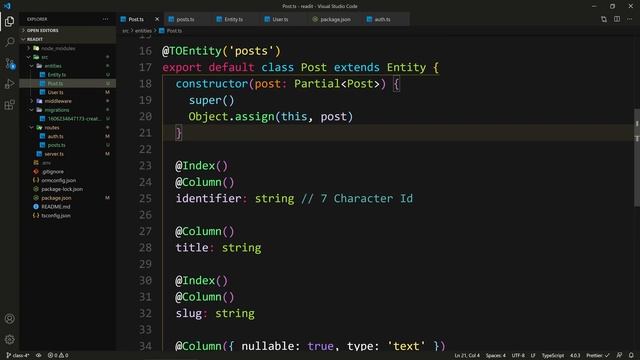
Task: Open errors and warnings count in status bar
Action: (x=58, y=356)
